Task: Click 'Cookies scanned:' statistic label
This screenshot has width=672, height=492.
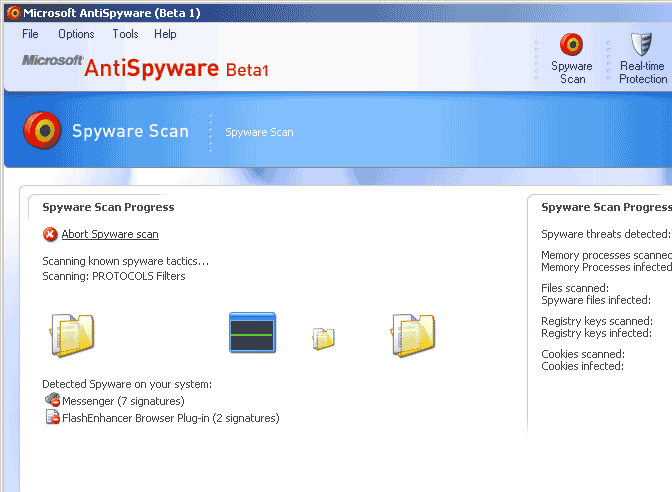Action: click(583, 354)
